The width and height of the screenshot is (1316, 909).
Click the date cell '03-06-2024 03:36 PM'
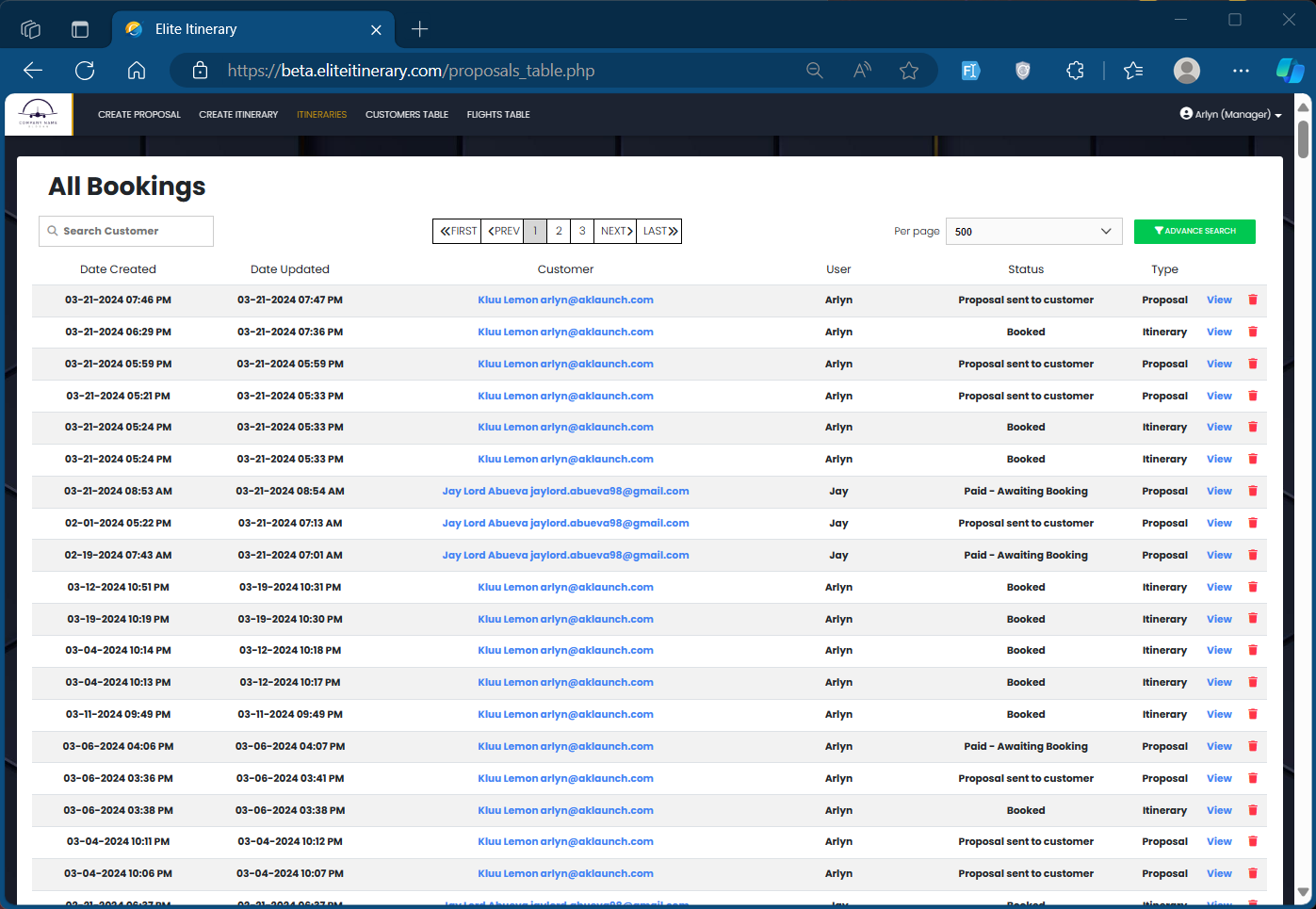(x=118, y=778)
